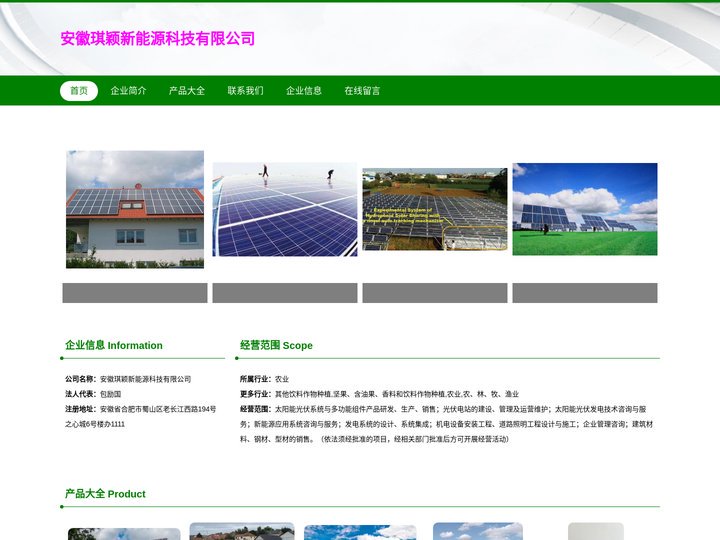Viewport: 720px width, 540px height.
Task: Click the gray caption bar under the rooftop house image
Action: click(135, 293)
